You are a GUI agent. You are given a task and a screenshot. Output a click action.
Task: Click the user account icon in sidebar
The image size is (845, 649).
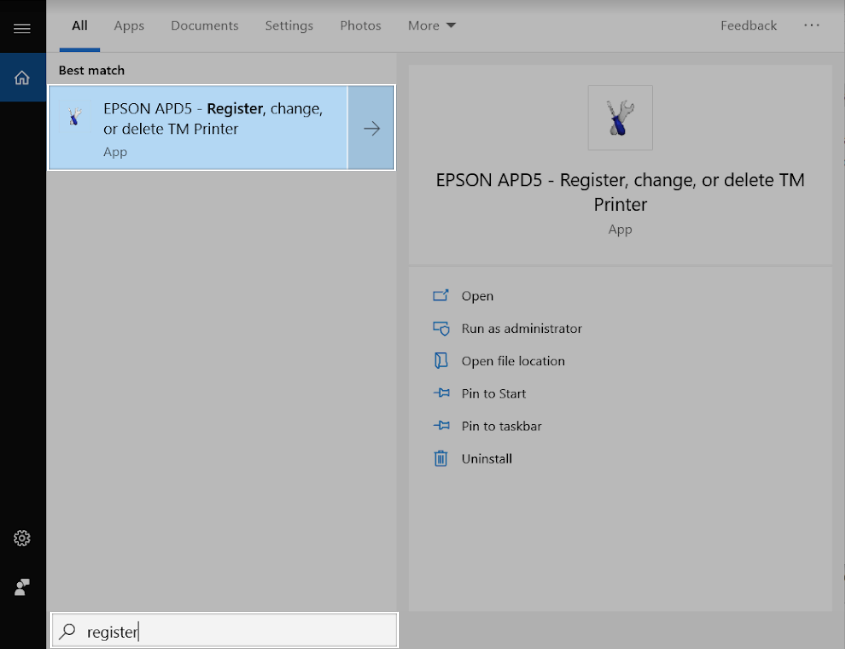[x=22, y=587]
